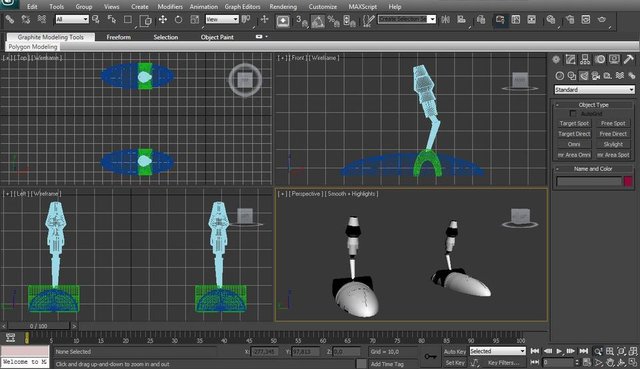The height and width of the screenshot is (369, 640).
Task: Select the Rotate tool
Action: [178, 19]
